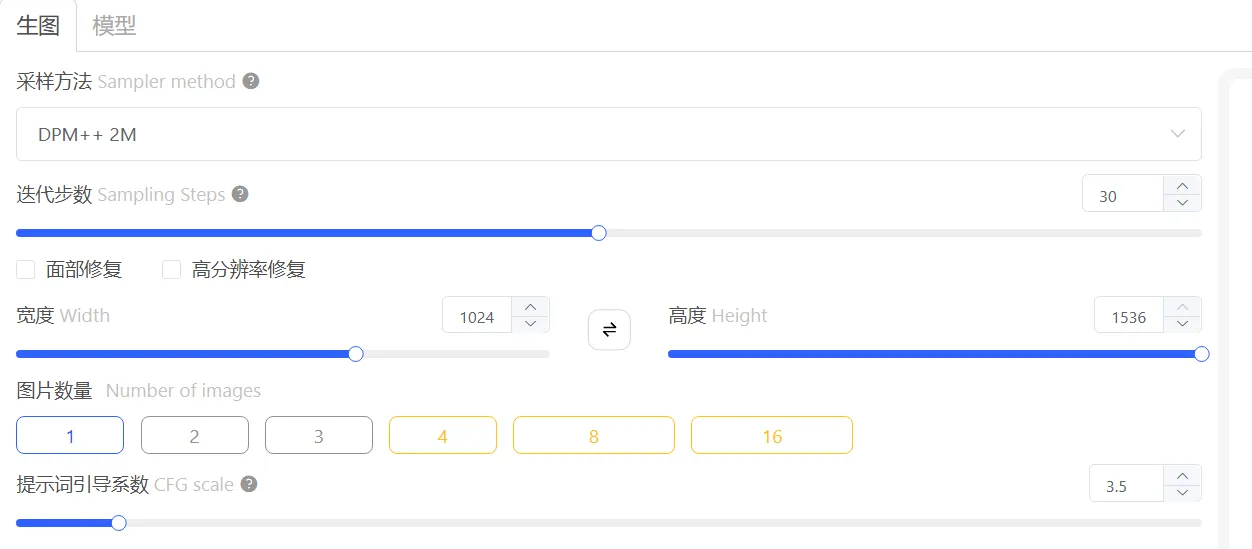The width and height of the screenshot is (1252, 549).
Task: Decrease CFG scale with down arrow
Action: coord(1183,492)
